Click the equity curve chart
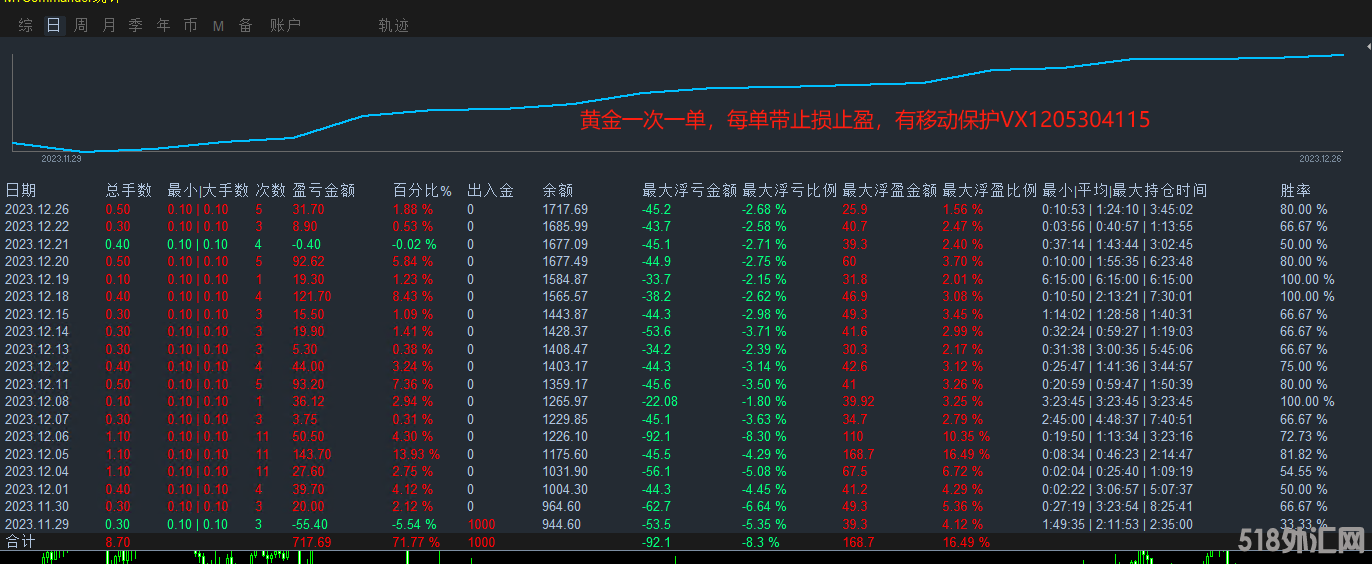This screenshot has width=1372, height=564. [x=680, y=105]
